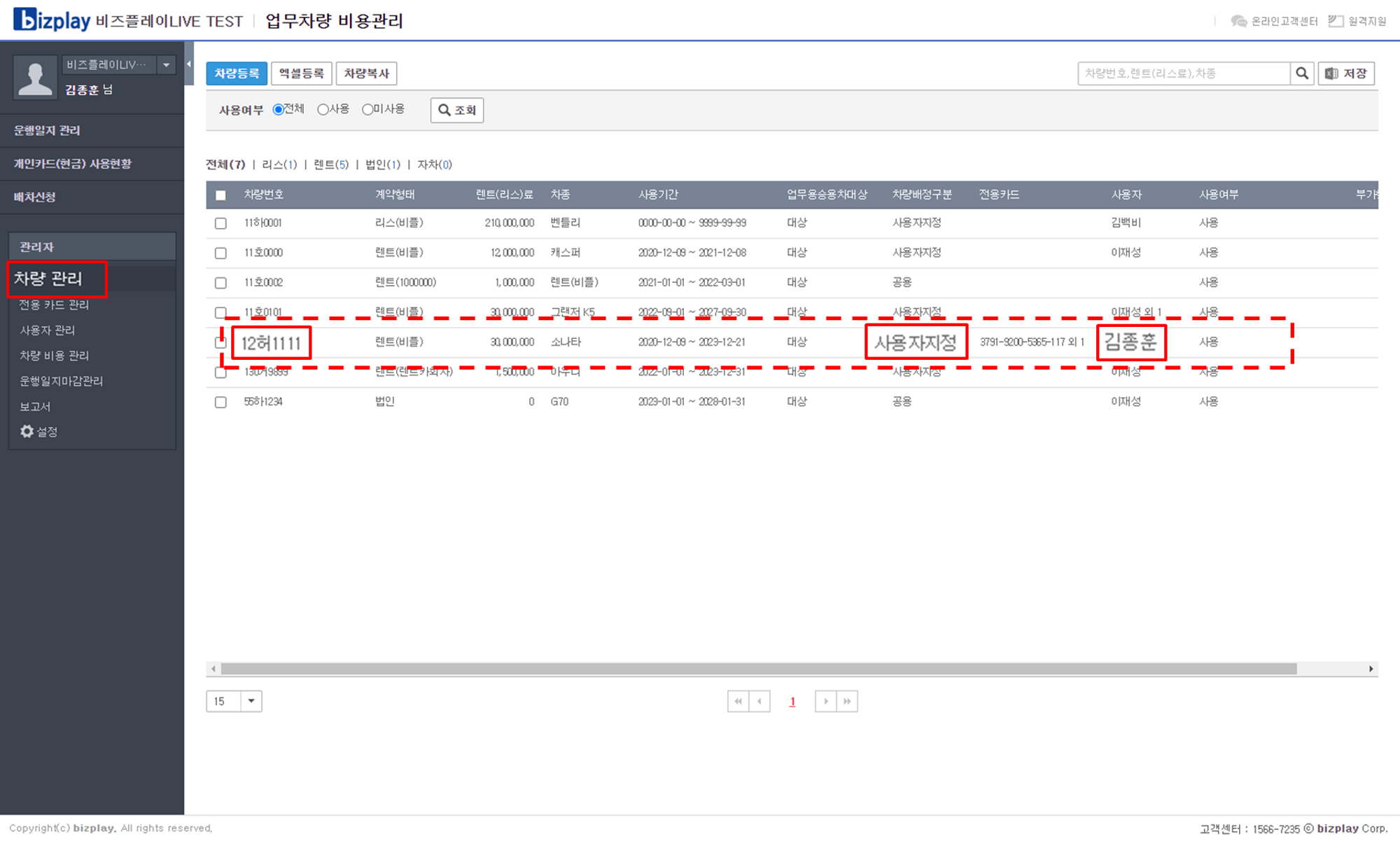Click the user profile avatar
Image resolution: width=1400 pixels, height=841 pixels.
(34, 77)
